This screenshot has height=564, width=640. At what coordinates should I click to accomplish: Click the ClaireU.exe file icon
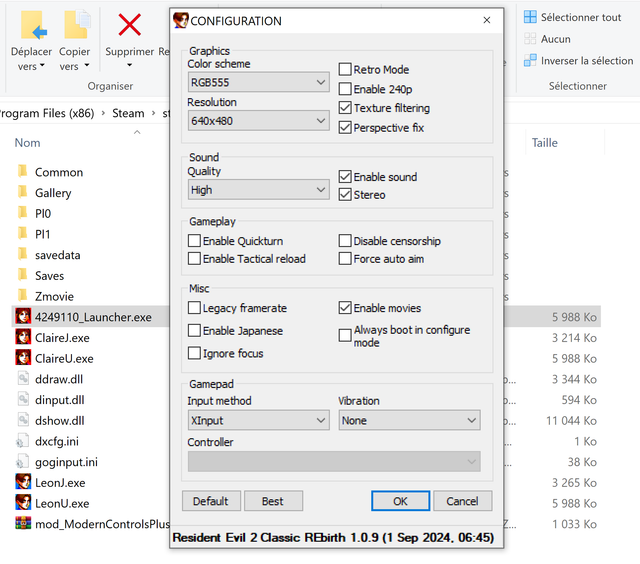(x=23, y=358)
